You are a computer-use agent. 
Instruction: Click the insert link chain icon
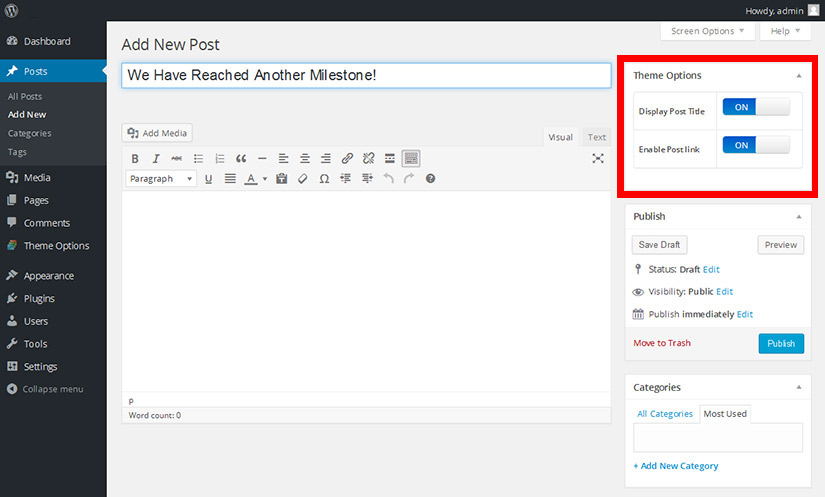(x=347, y=158)
